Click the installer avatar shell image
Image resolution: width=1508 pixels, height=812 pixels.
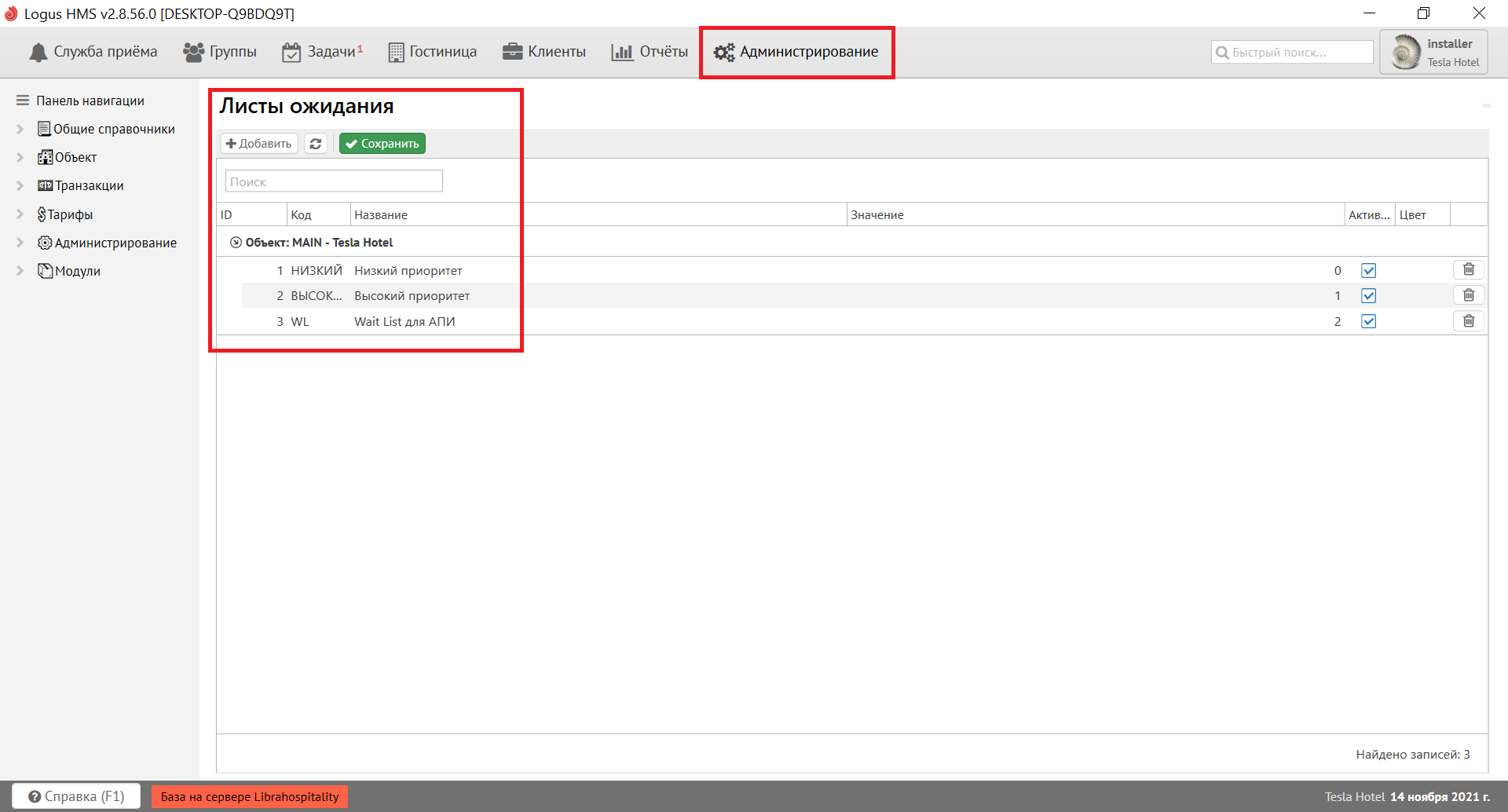pos(1406,53)
